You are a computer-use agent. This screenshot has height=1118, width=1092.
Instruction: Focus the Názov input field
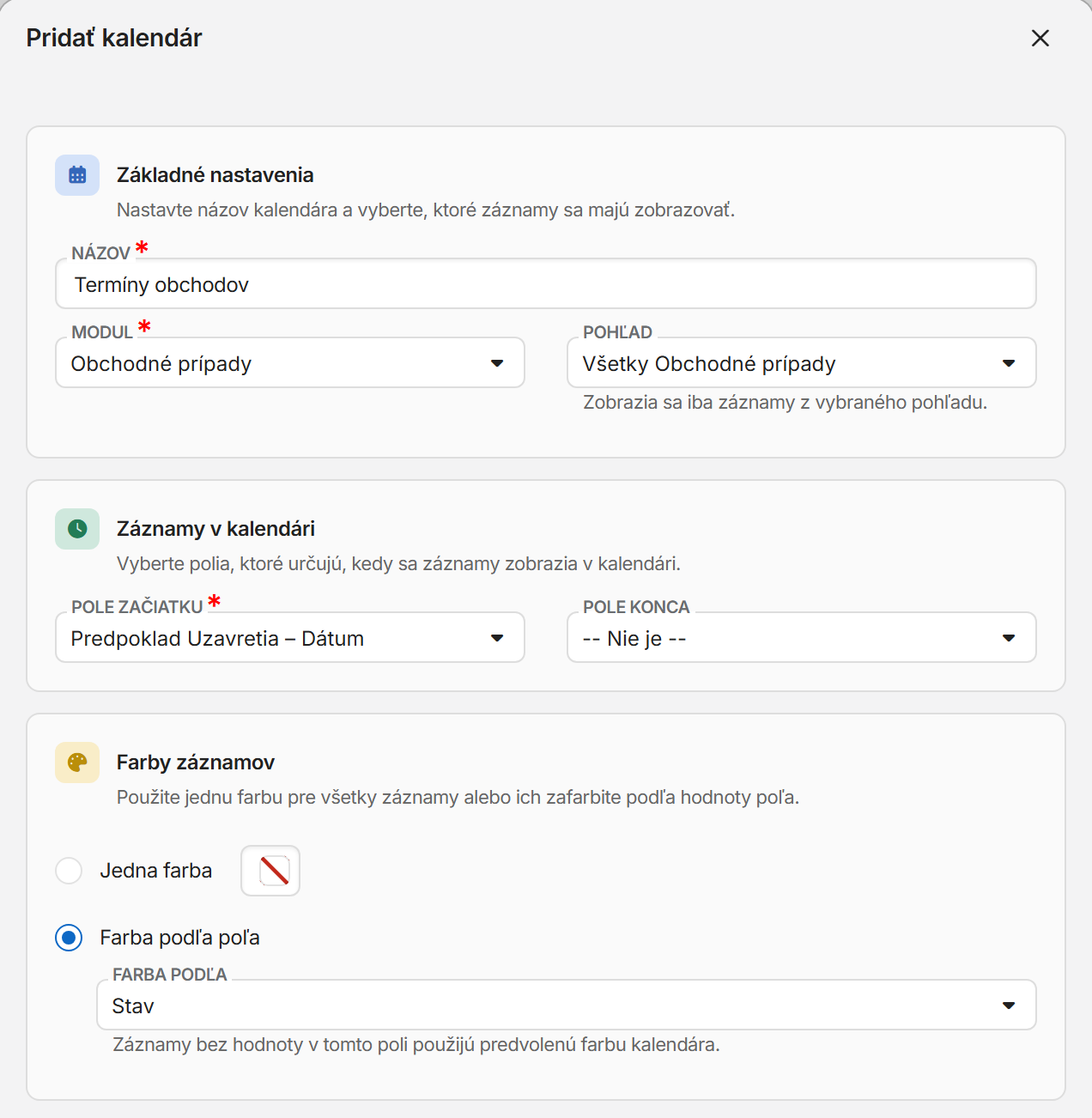[x=546, y=283]
